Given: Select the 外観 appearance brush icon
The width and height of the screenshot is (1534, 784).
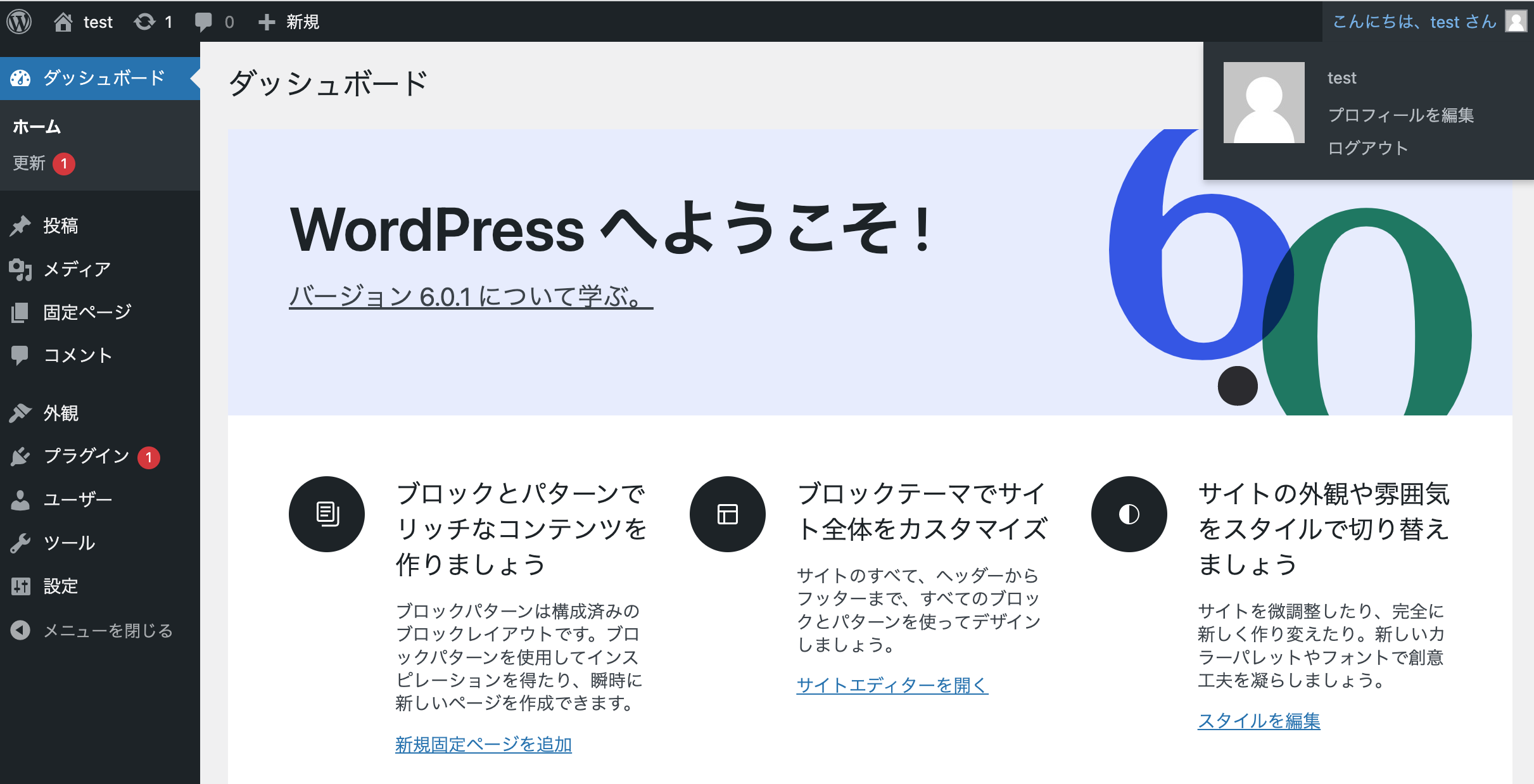Looking at the screenshot, I should pyautogui.click(x=21, y=413).
